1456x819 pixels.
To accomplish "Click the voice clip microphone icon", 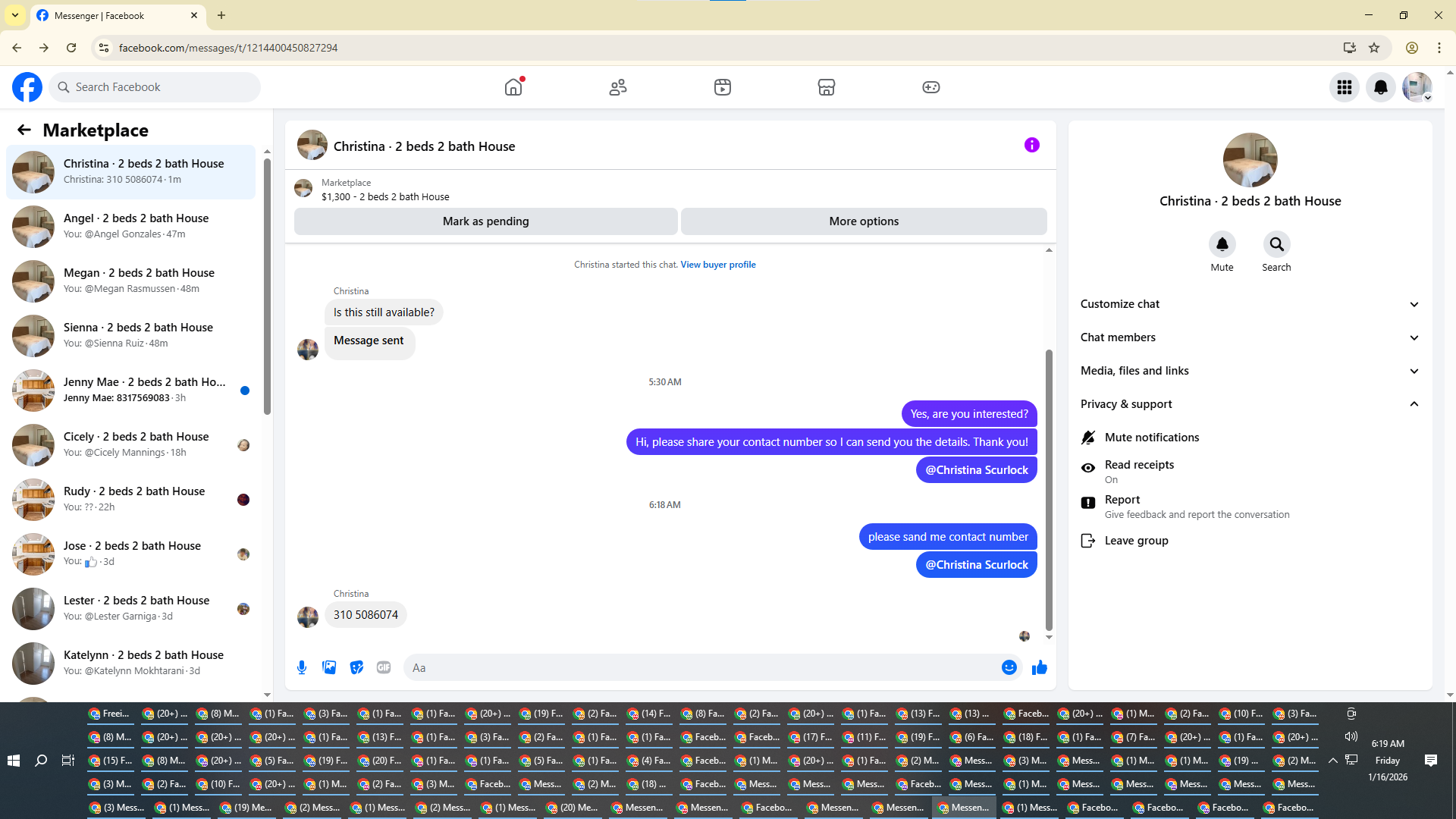I will pyautogui.click(x=302, y=667).
